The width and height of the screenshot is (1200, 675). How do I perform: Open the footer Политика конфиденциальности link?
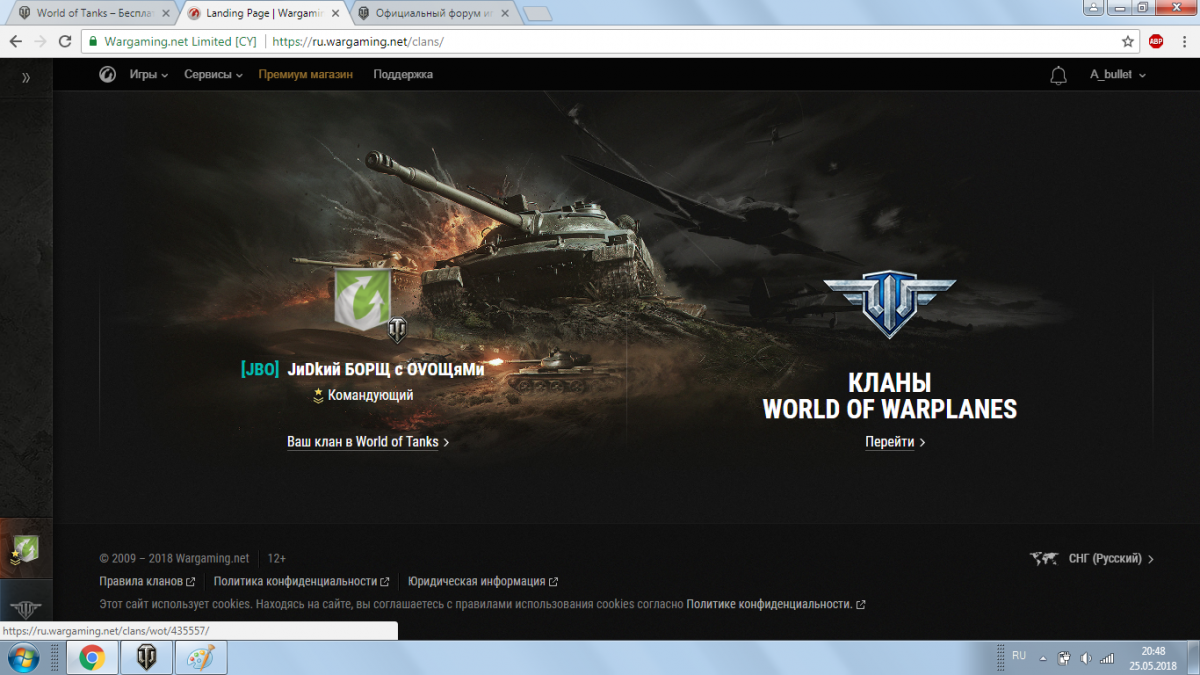[x=302, y=581]
